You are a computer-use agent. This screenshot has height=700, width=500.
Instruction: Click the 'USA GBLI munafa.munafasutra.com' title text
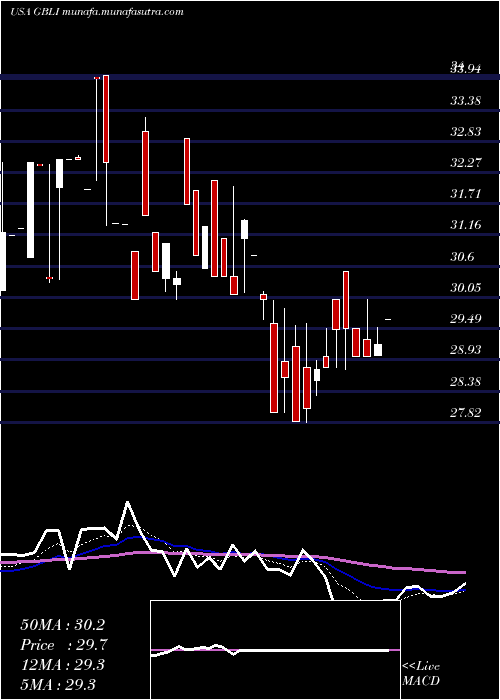point(97,12)
